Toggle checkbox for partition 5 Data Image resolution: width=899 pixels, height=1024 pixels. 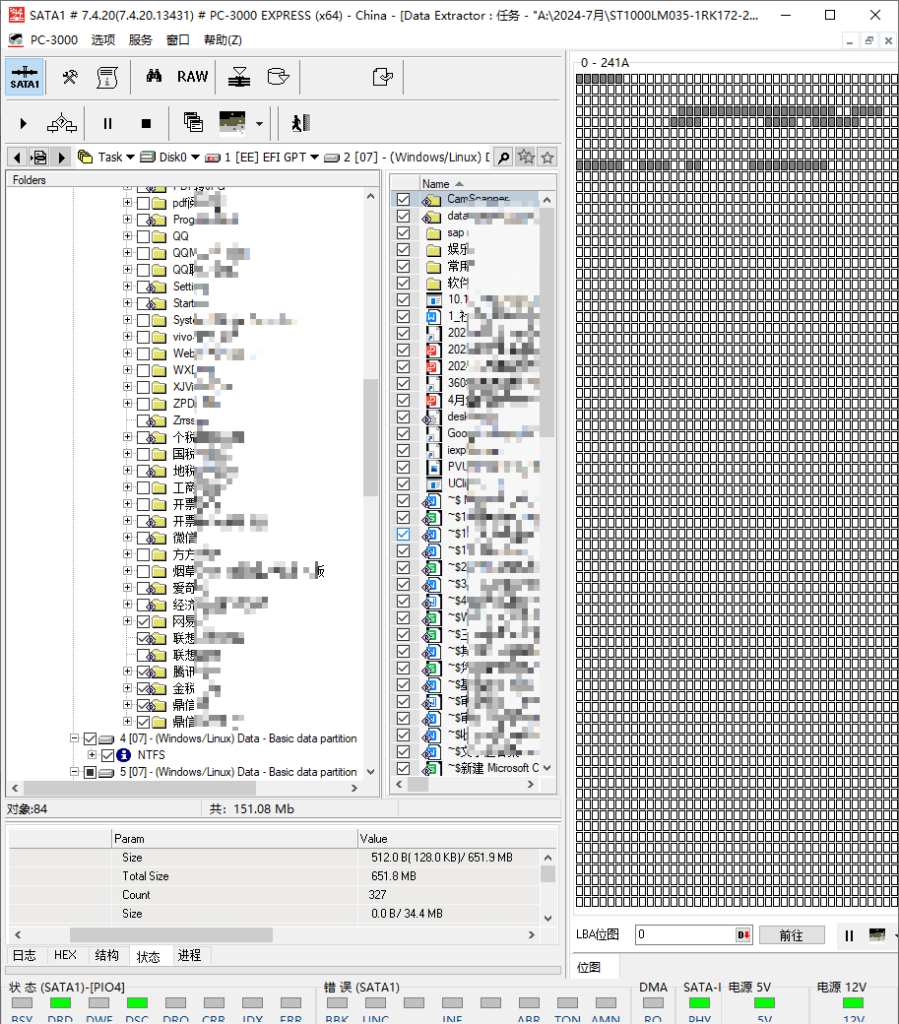[x=90, y=772]
